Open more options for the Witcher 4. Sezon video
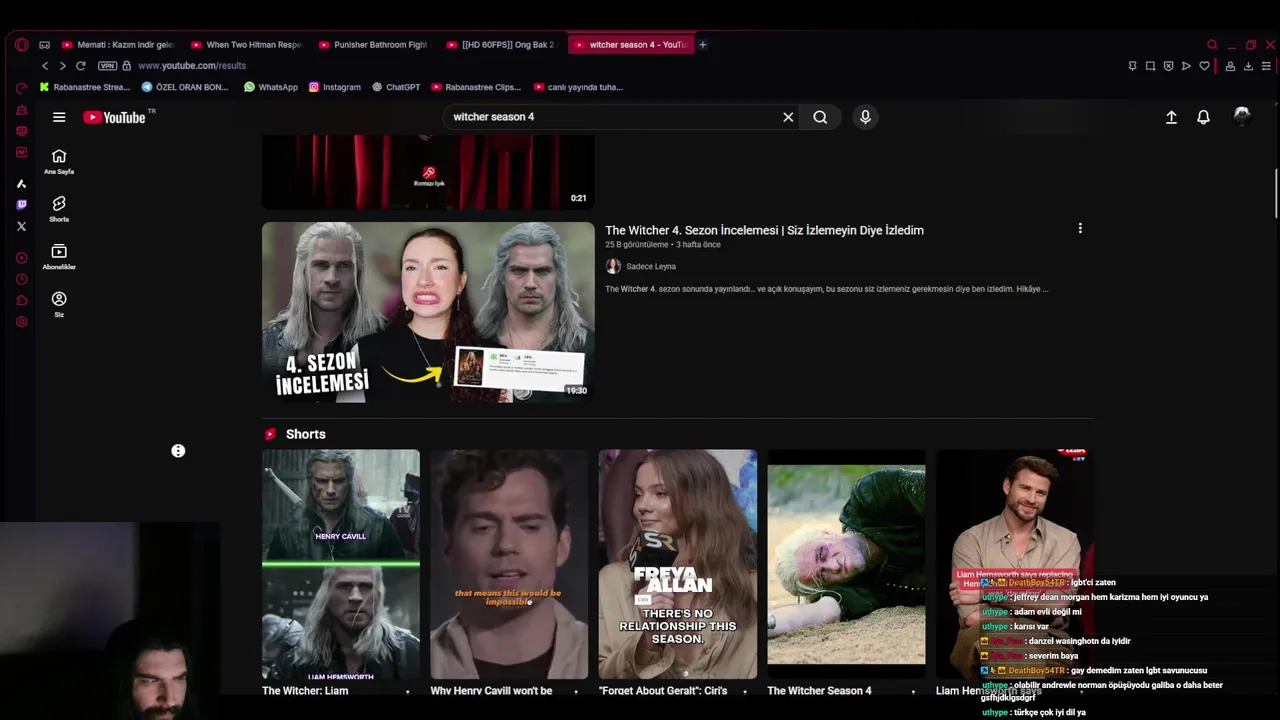 (x=1080, y=229)
